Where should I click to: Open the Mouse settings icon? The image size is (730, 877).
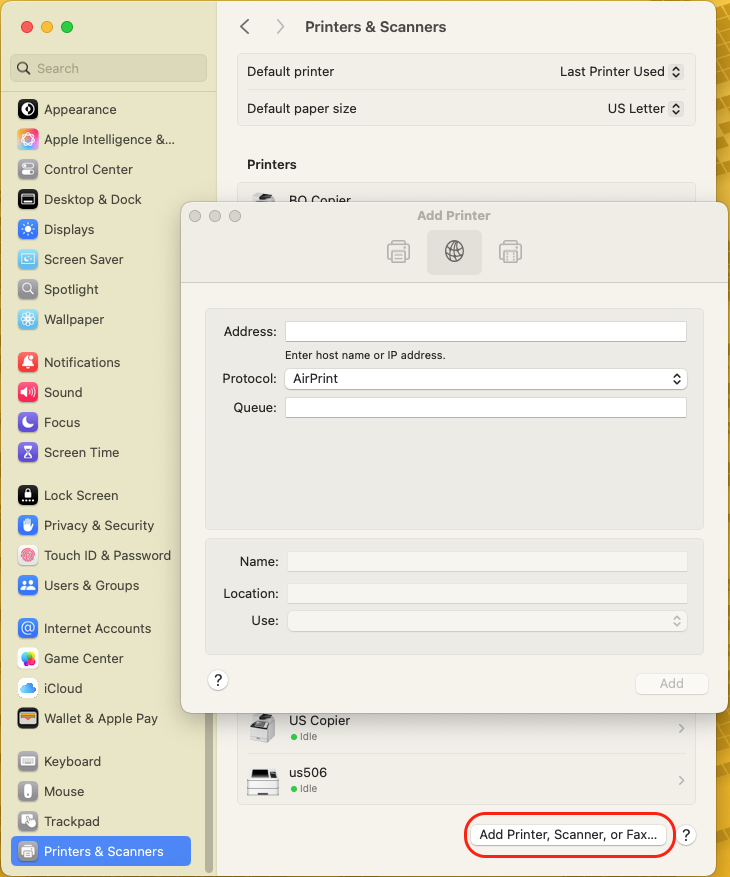tap(27, 791)
